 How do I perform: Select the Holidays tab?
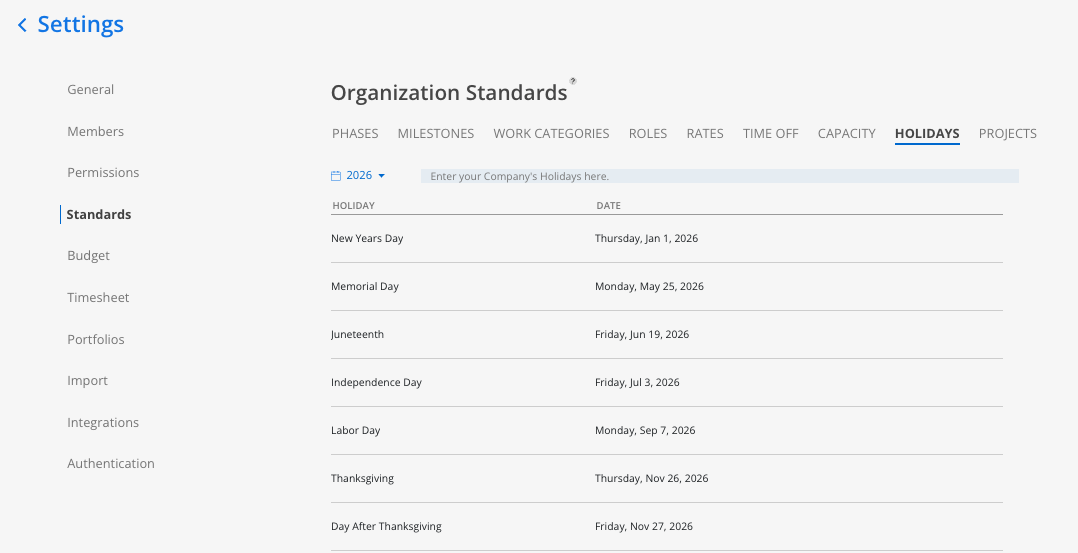pos(927,133)
